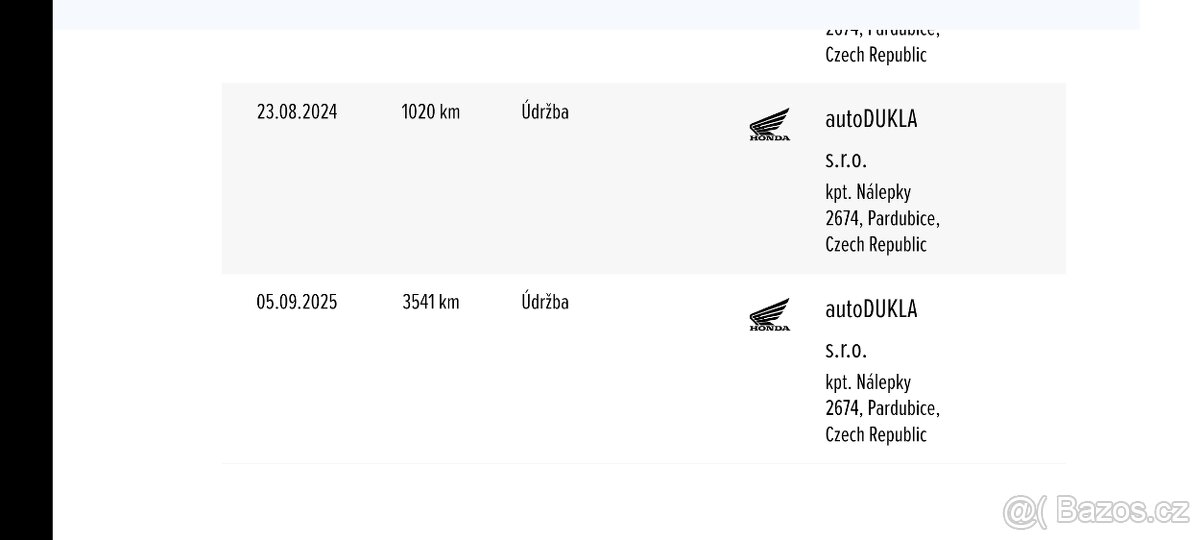Select the date 05.09.2025

coord(297,302)
